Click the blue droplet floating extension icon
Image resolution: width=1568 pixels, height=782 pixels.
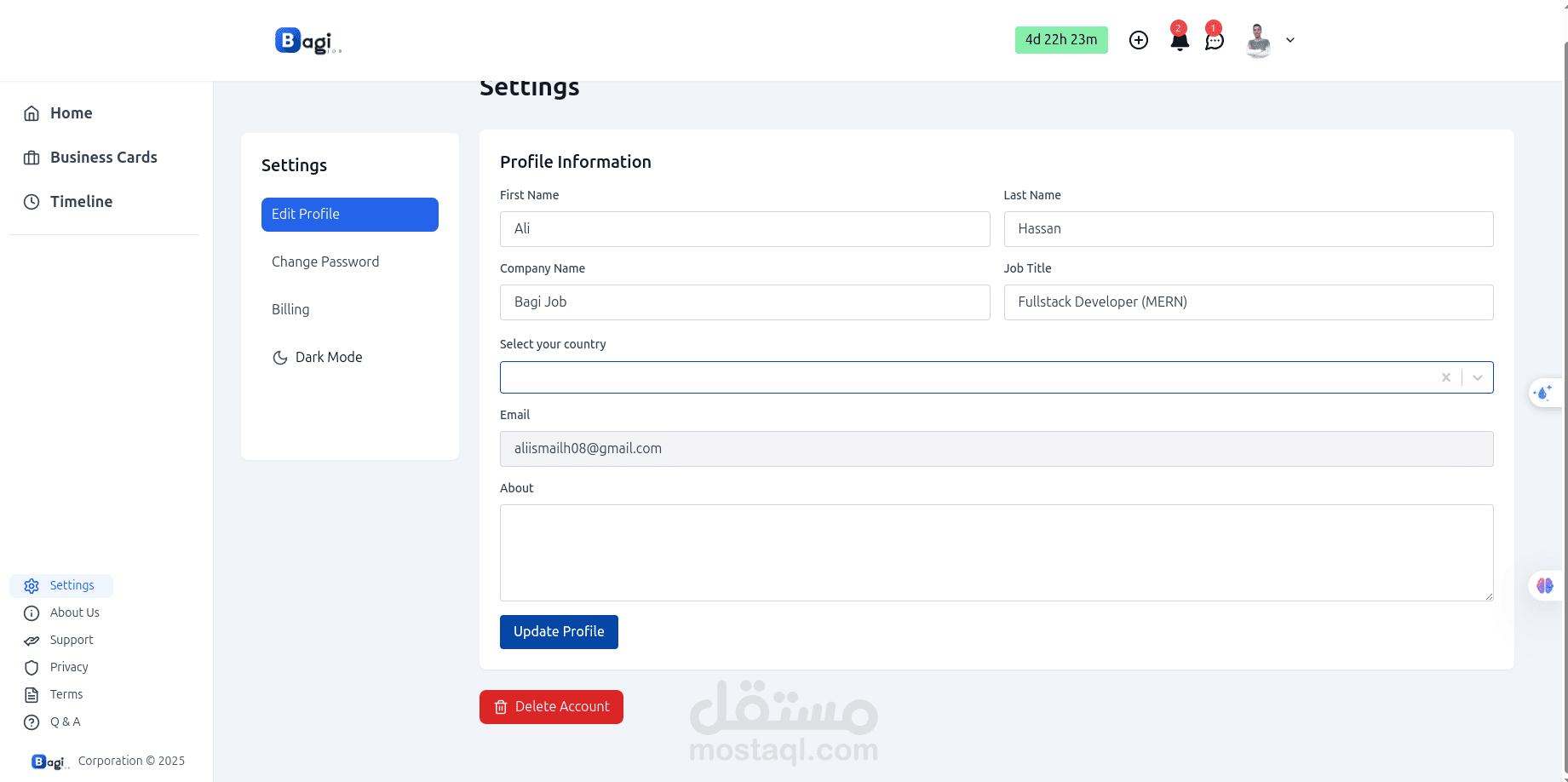[x=1544, y=393]
